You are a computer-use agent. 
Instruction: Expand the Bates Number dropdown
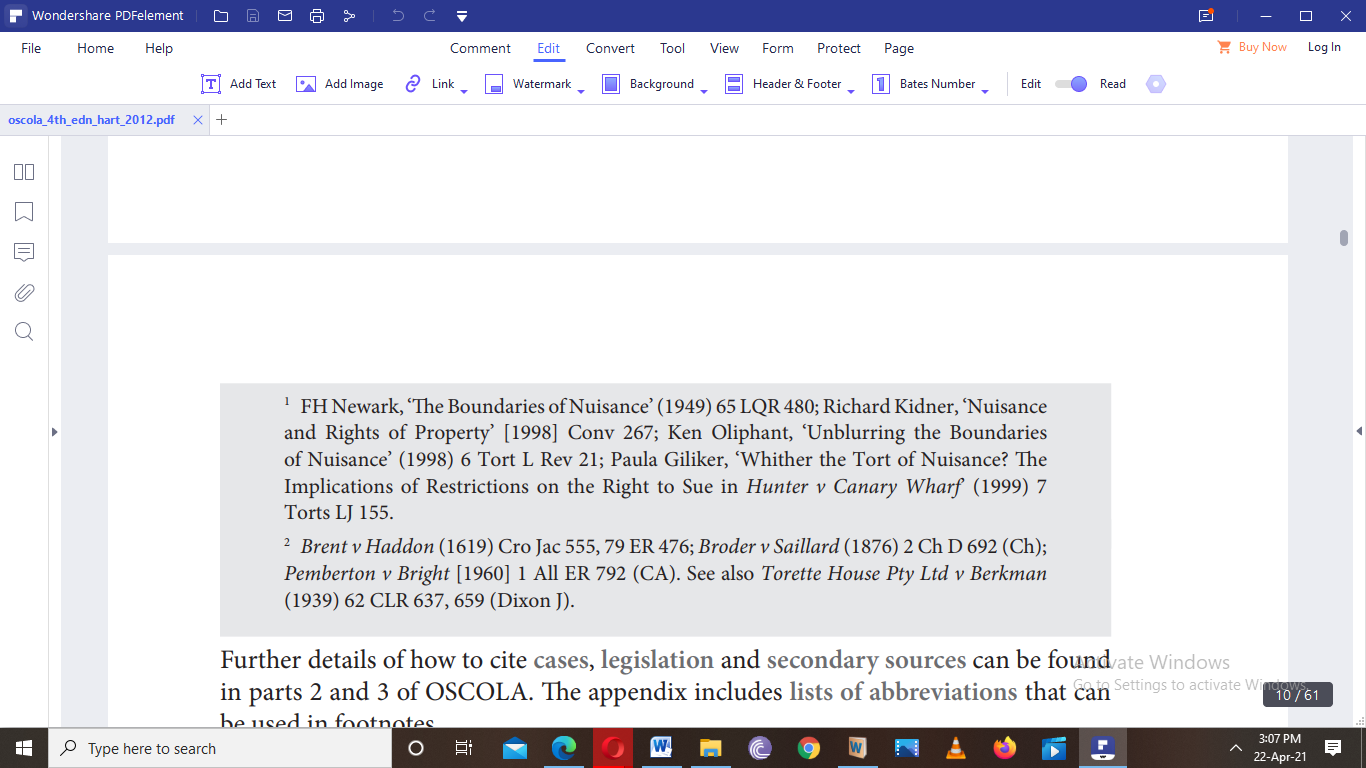[985, 90]
